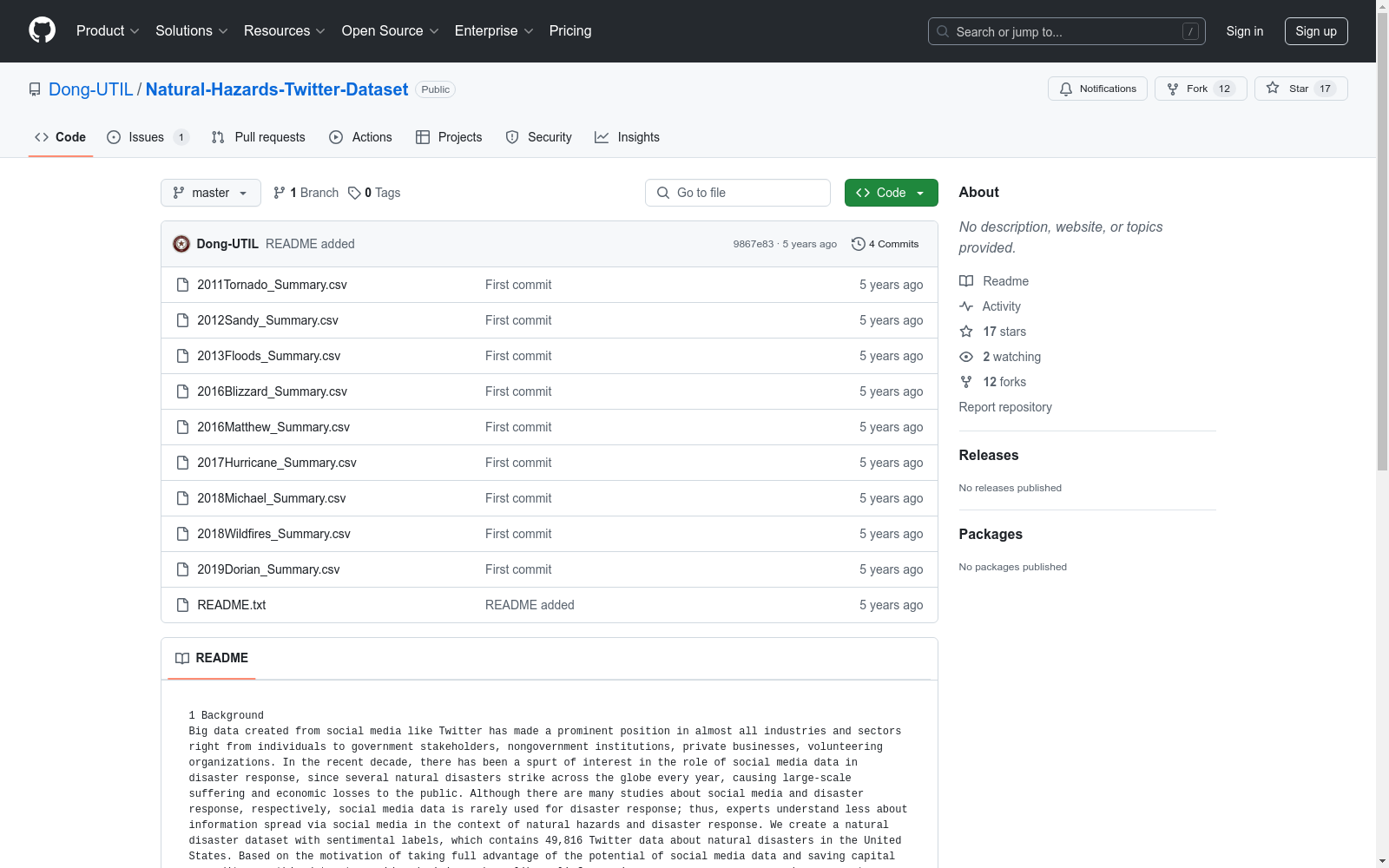Click the fork icon beside 12 forks
This screenshot has height=868, width=1389.
coord(966,382)
